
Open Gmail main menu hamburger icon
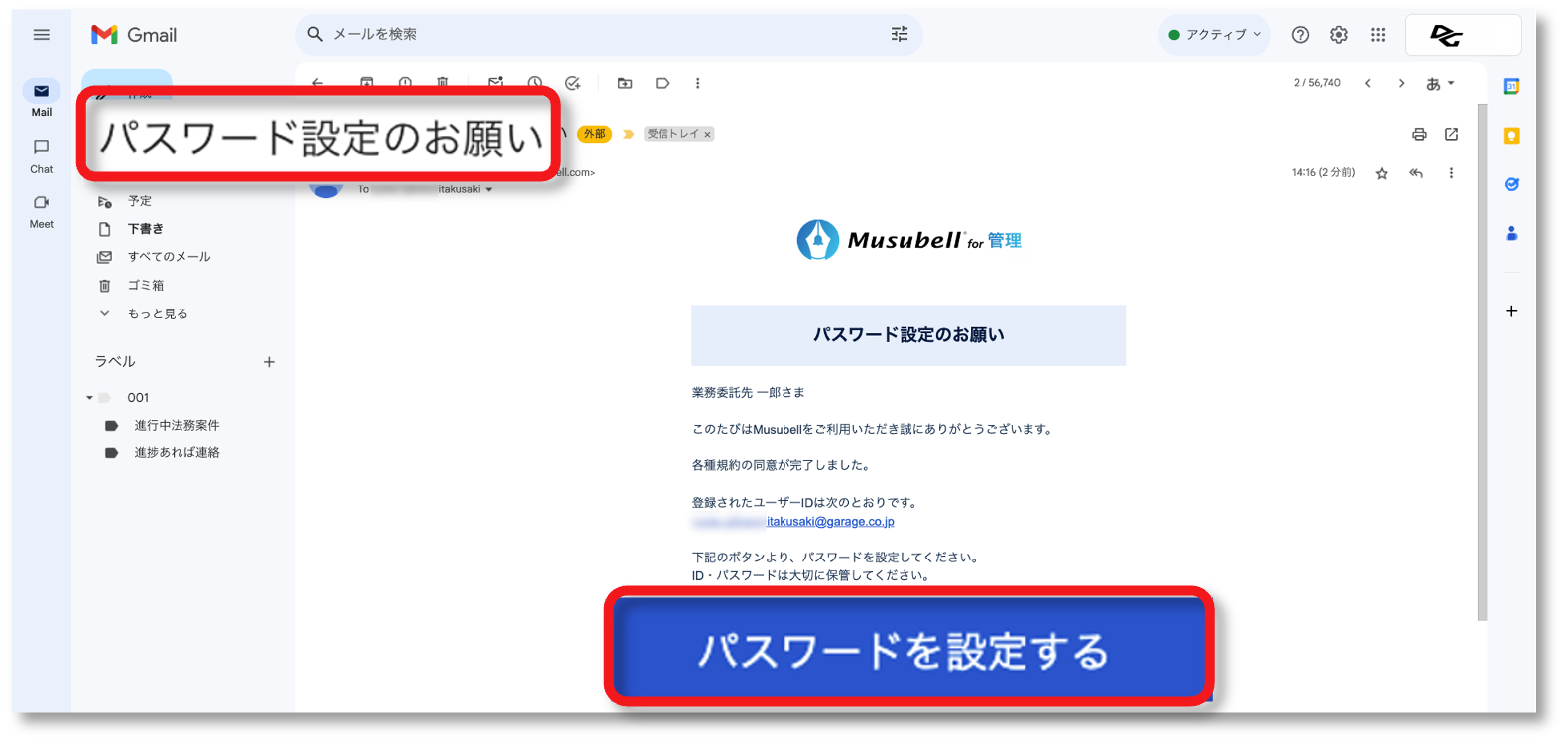click(41, 35)
